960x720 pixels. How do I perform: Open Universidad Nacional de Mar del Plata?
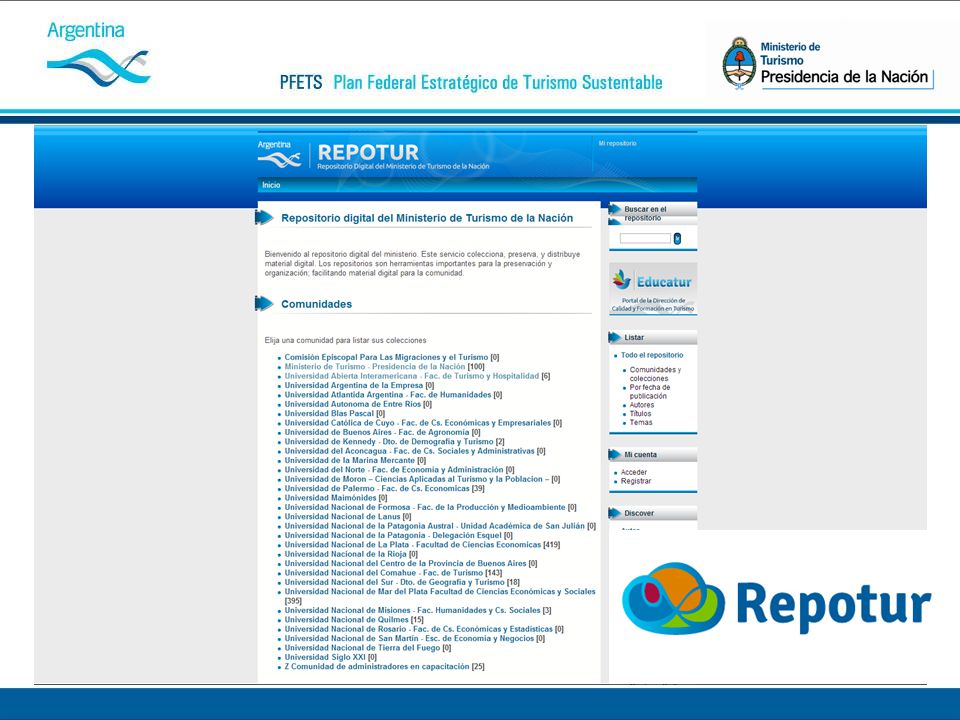(440, 591)
